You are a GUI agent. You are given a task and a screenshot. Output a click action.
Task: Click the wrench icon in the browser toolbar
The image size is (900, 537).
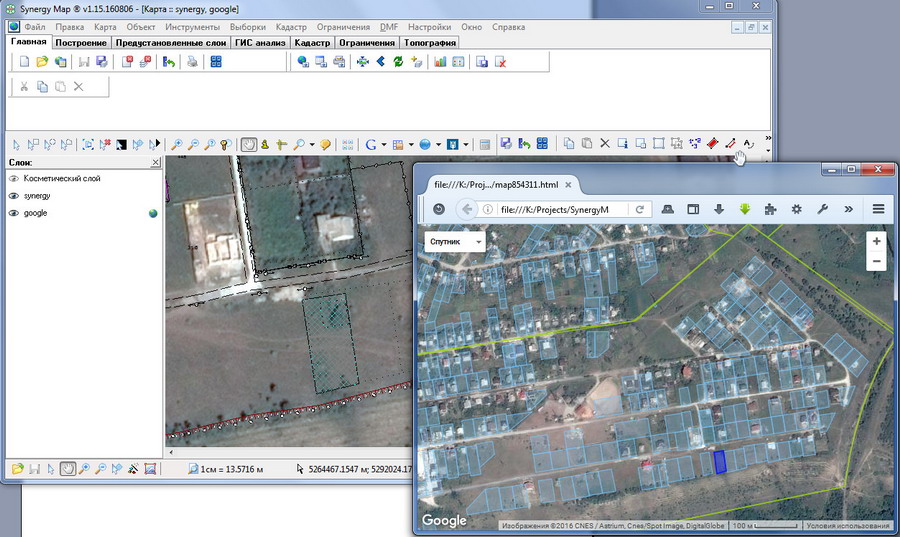(823, 209)
